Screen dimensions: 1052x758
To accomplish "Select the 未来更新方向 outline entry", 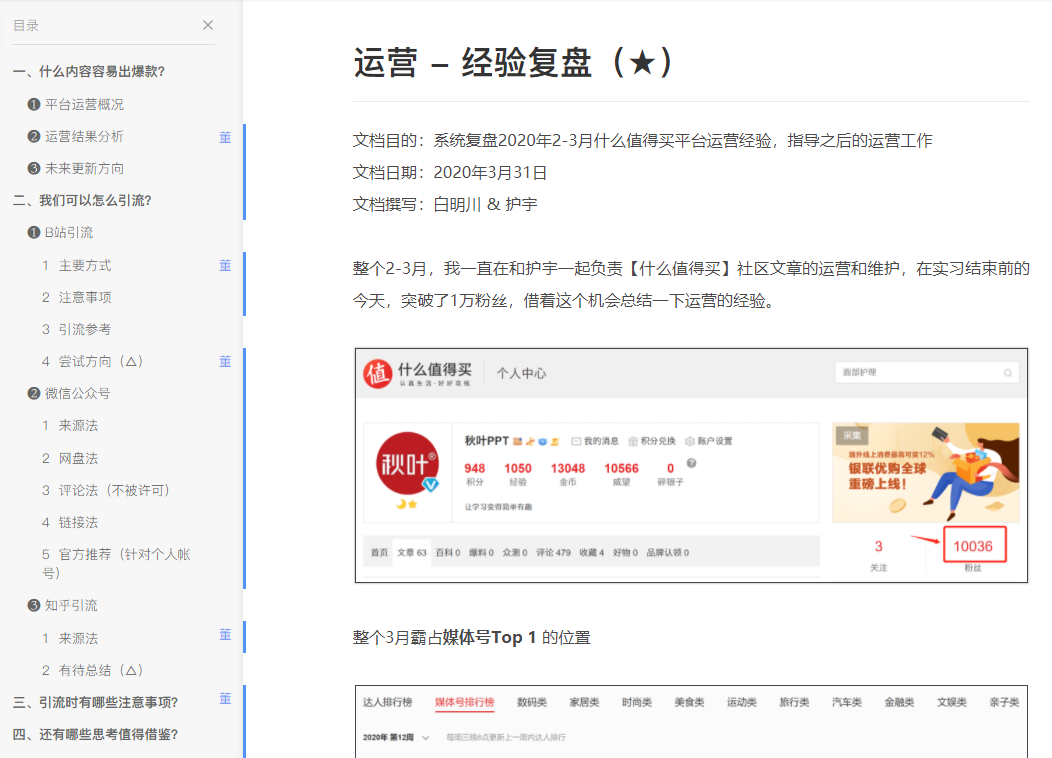I will (76, 168).
